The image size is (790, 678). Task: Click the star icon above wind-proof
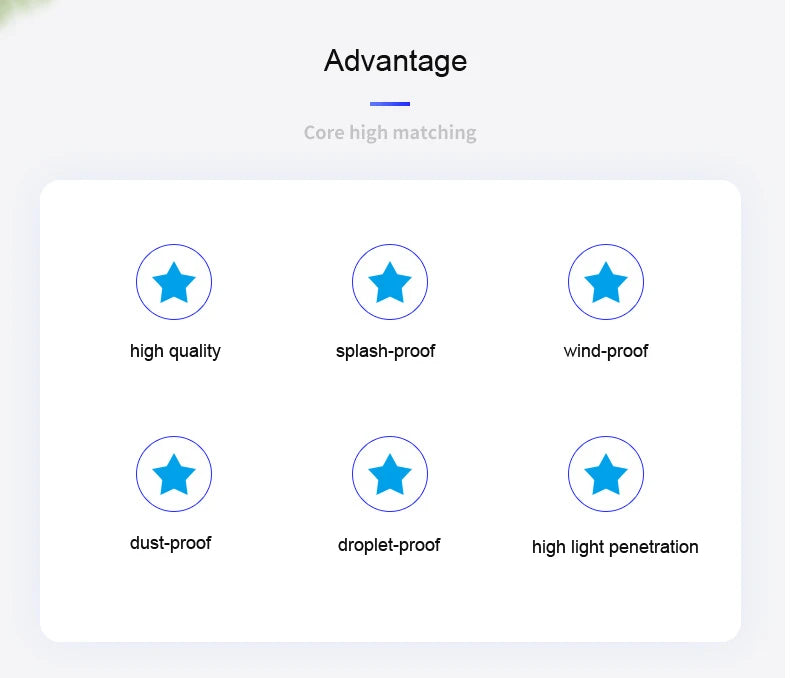pyautogui.click(x=606, y=282)
